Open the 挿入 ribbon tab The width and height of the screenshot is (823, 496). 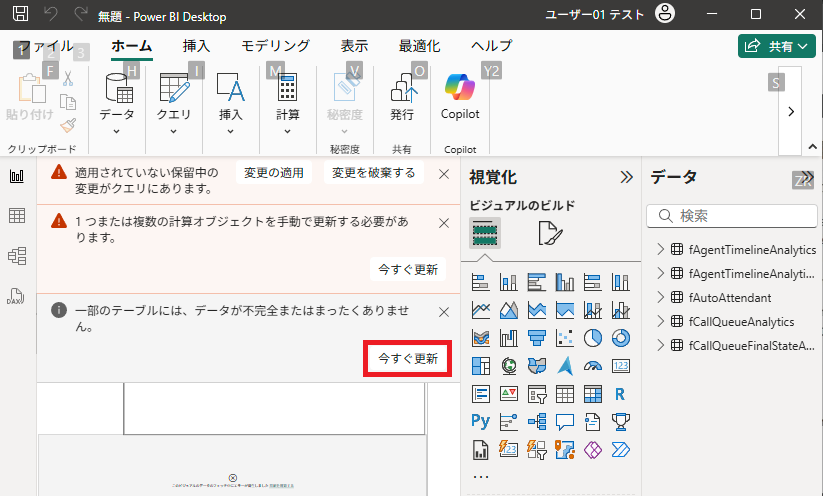(x=196, y=46)
